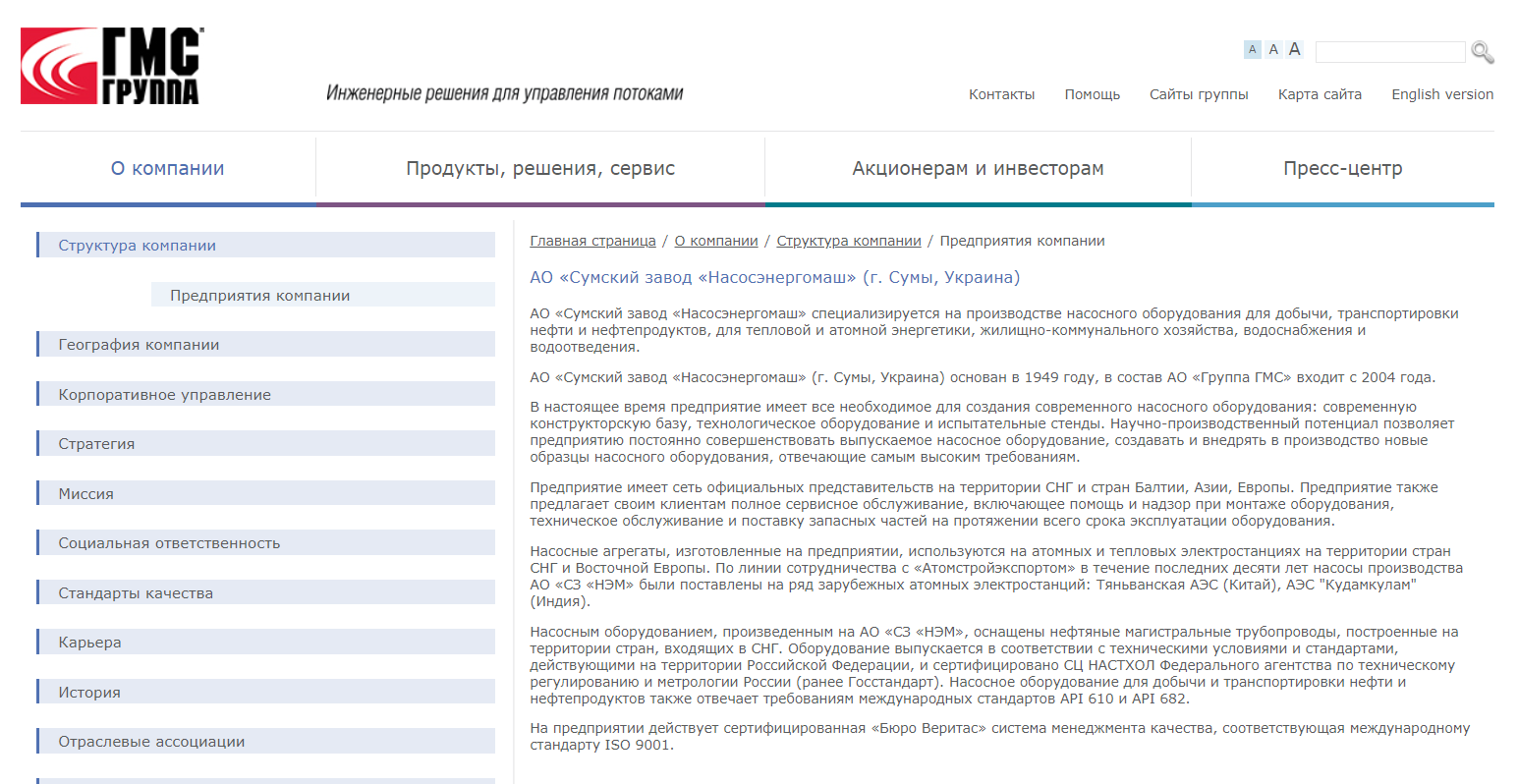Open Продукты, решения, сервис tab

pyautogui.click(x=540, y=168)
